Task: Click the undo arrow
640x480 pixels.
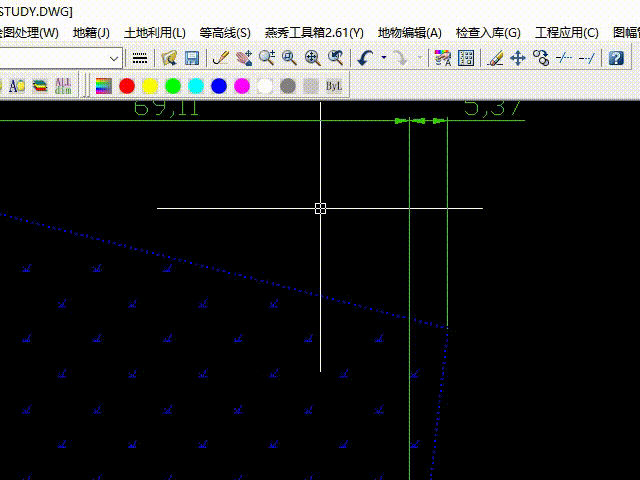Action: 365,58
